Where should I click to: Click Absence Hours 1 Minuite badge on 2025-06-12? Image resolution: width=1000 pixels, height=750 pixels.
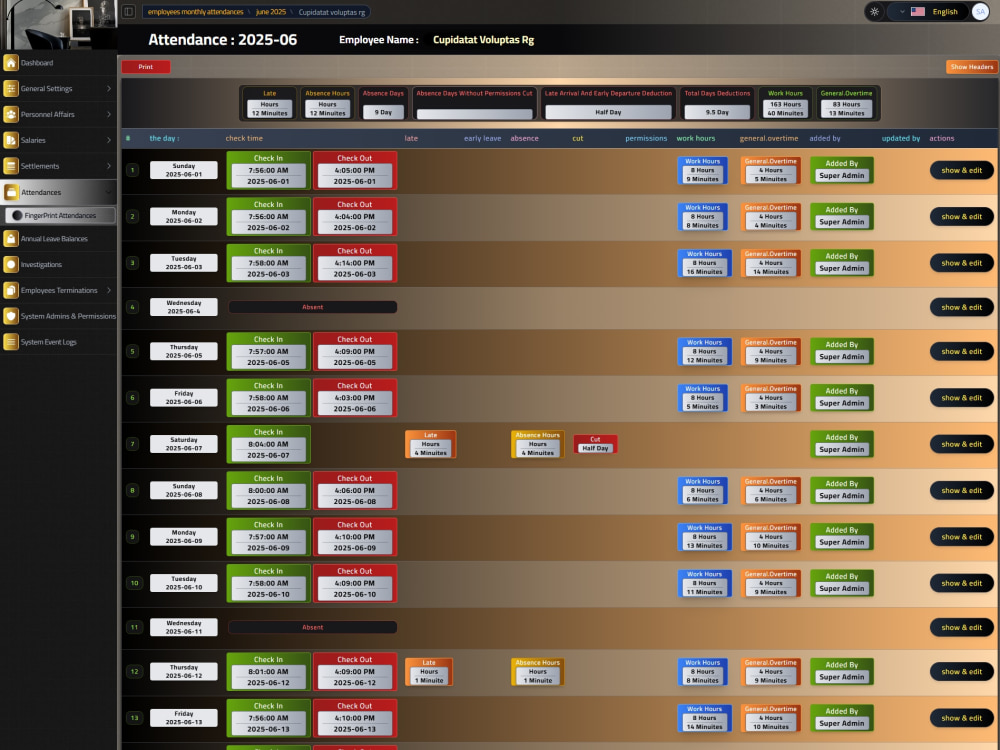point(538,672)
